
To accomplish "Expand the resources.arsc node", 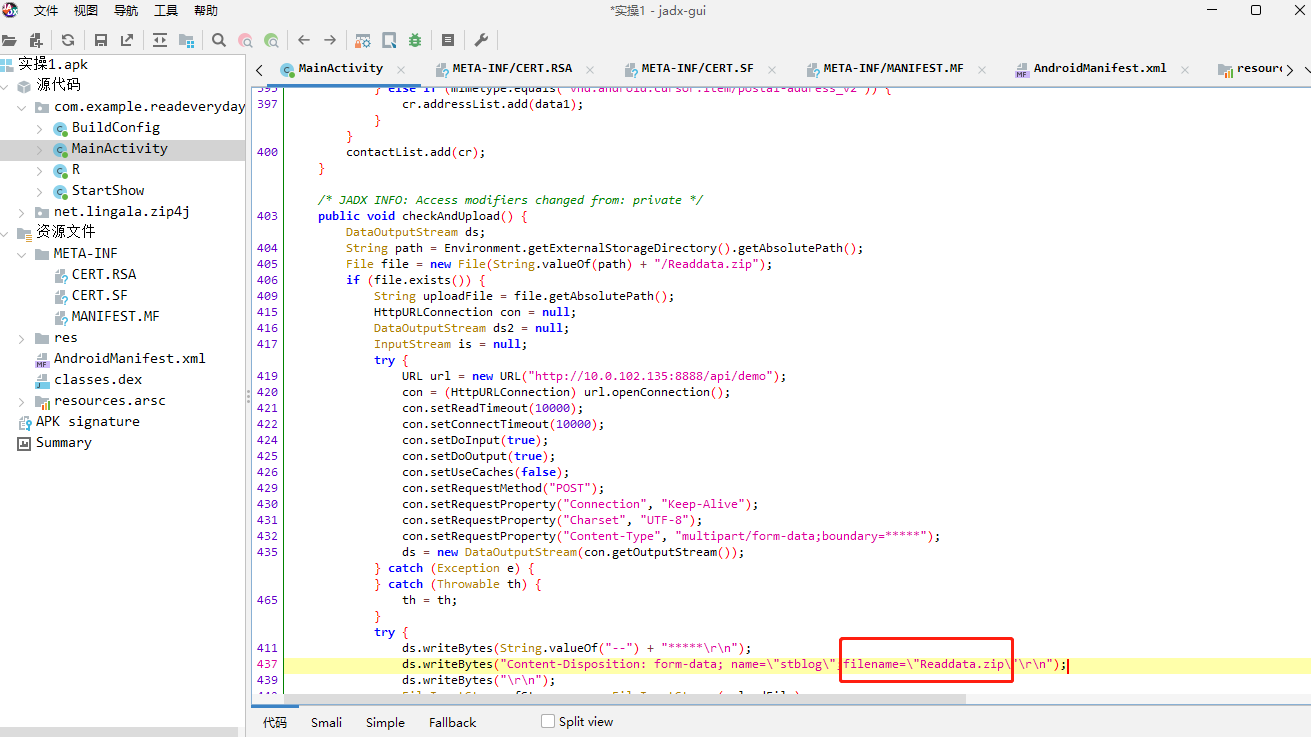I will click(x=22, y=401).
